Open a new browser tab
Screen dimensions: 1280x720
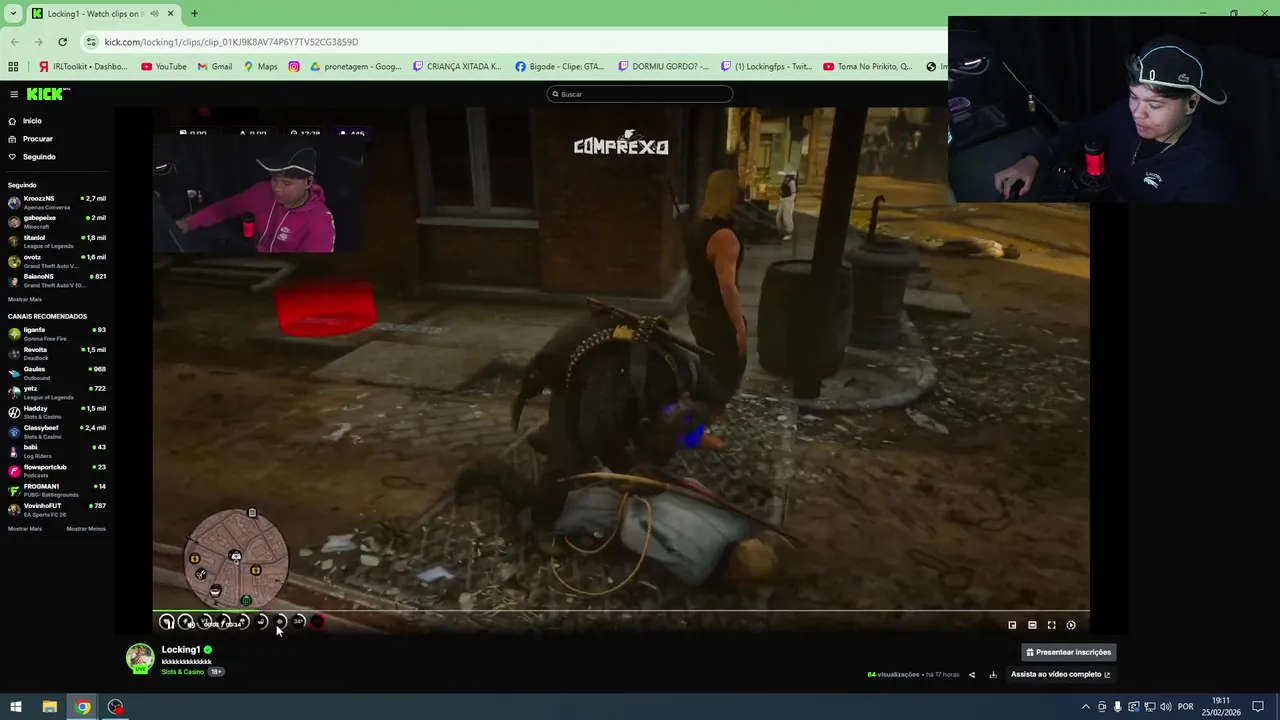(194, 14)
